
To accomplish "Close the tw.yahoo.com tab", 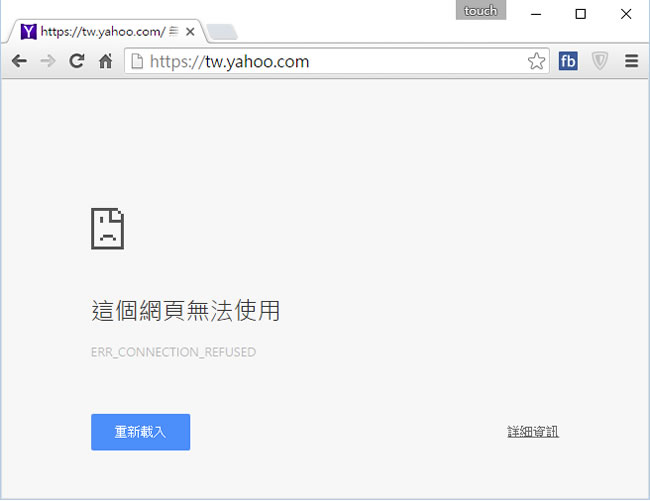I will point(190,31).
